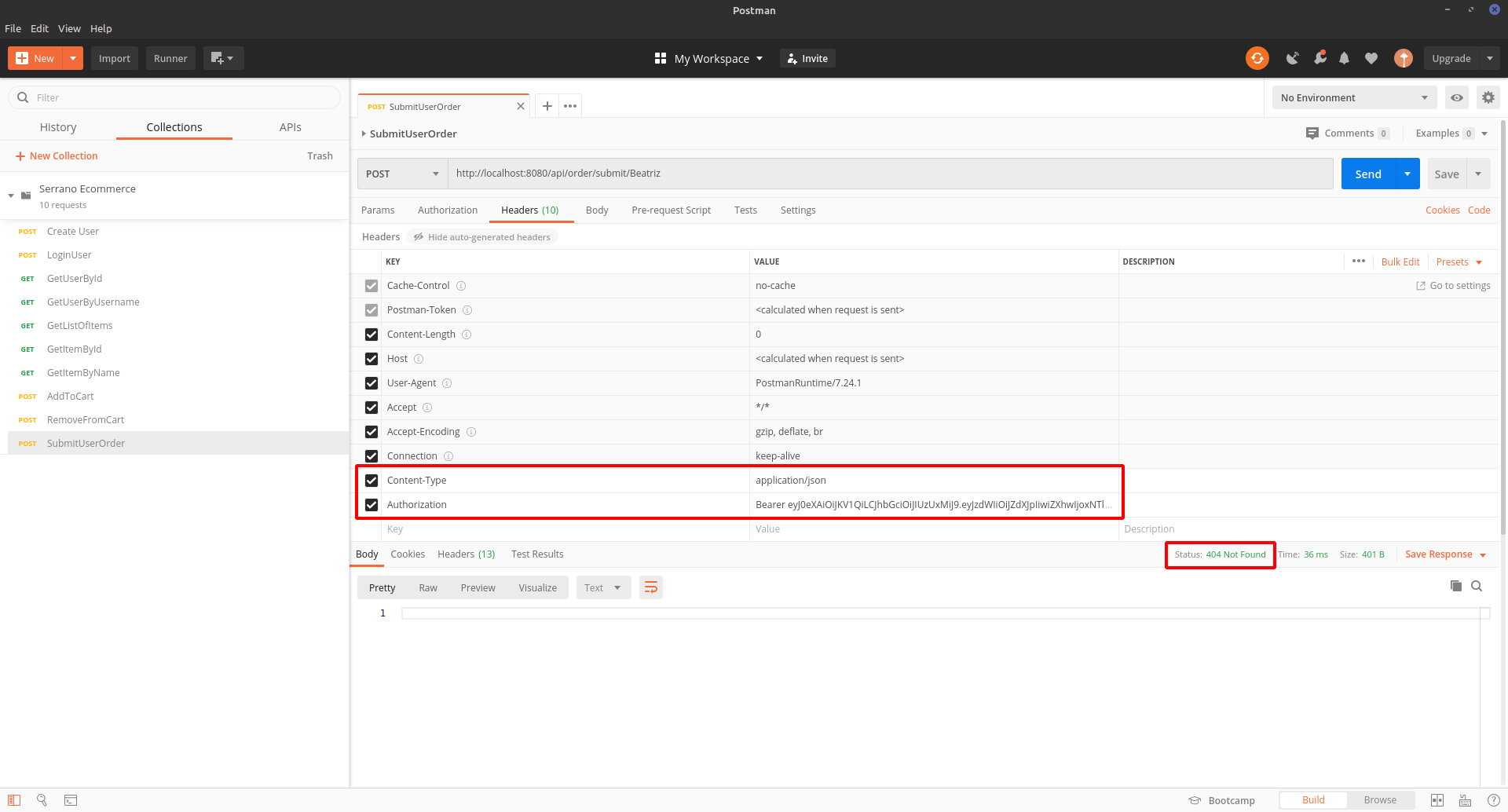Viewport: 1508px width, 812px height.
Task: Open the Upgrade dropdown arrow
Action: pyautogui.click(x=1490, y=58)
